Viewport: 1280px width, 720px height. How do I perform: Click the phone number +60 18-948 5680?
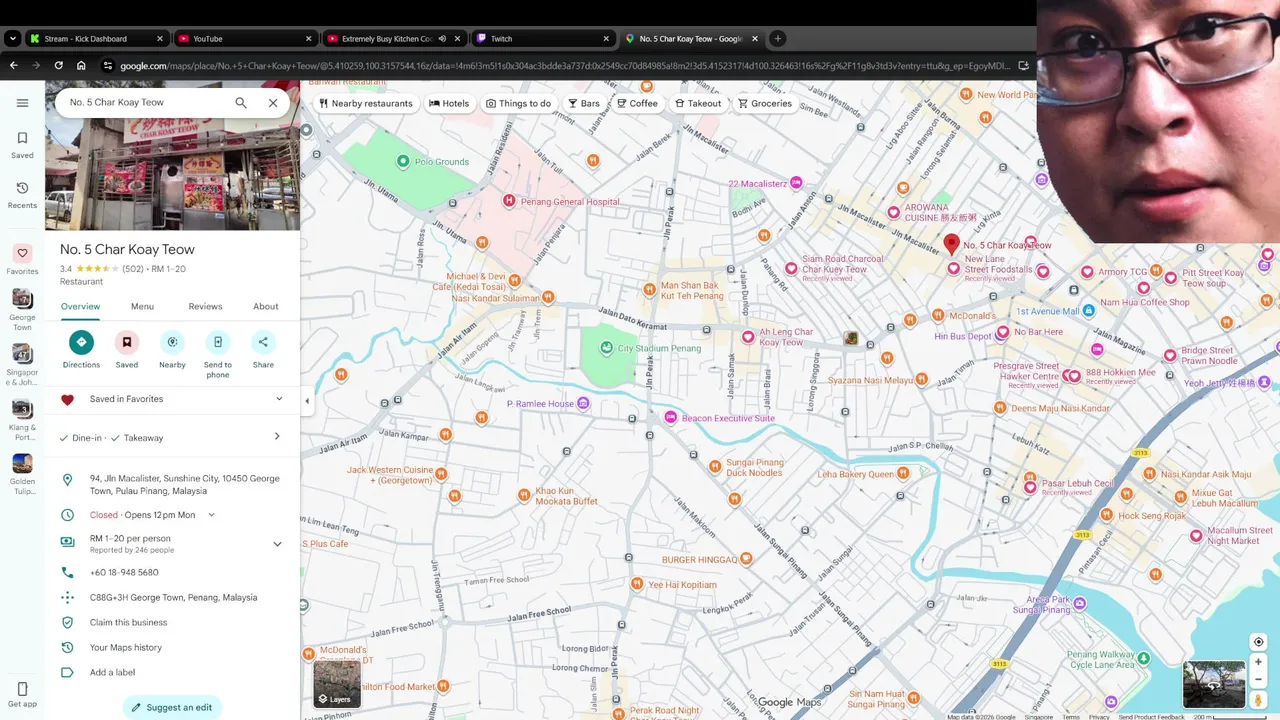pyautogui.click(x=124, y=573)
